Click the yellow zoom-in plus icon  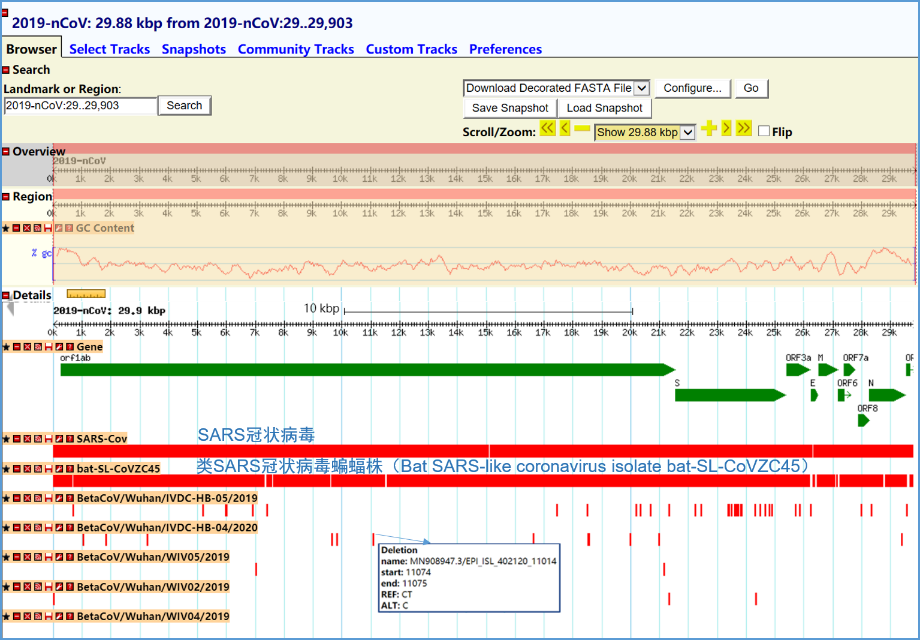click(x=709, y=128)
